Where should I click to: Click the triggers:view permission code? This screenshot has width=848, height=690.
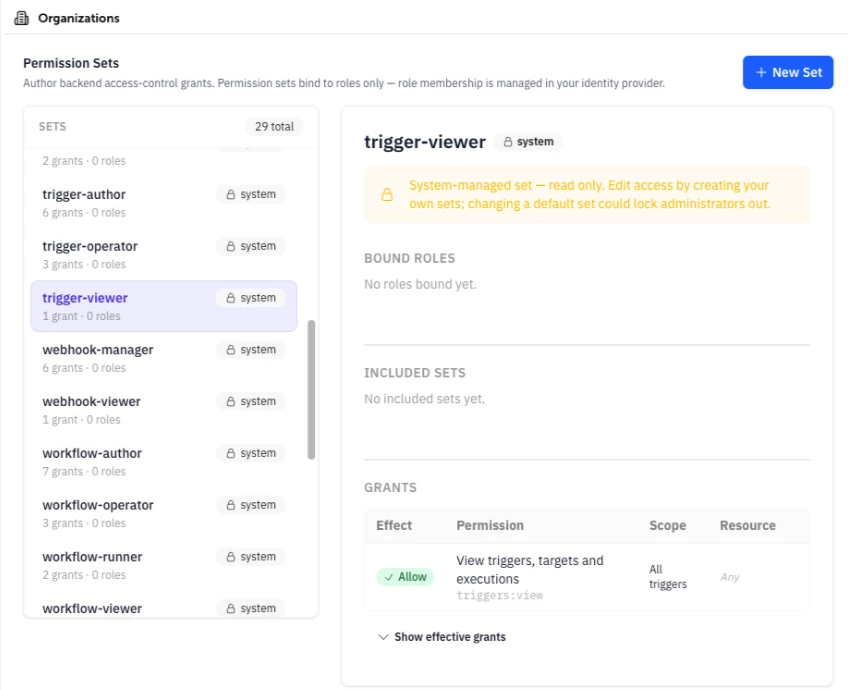point(499,595)
